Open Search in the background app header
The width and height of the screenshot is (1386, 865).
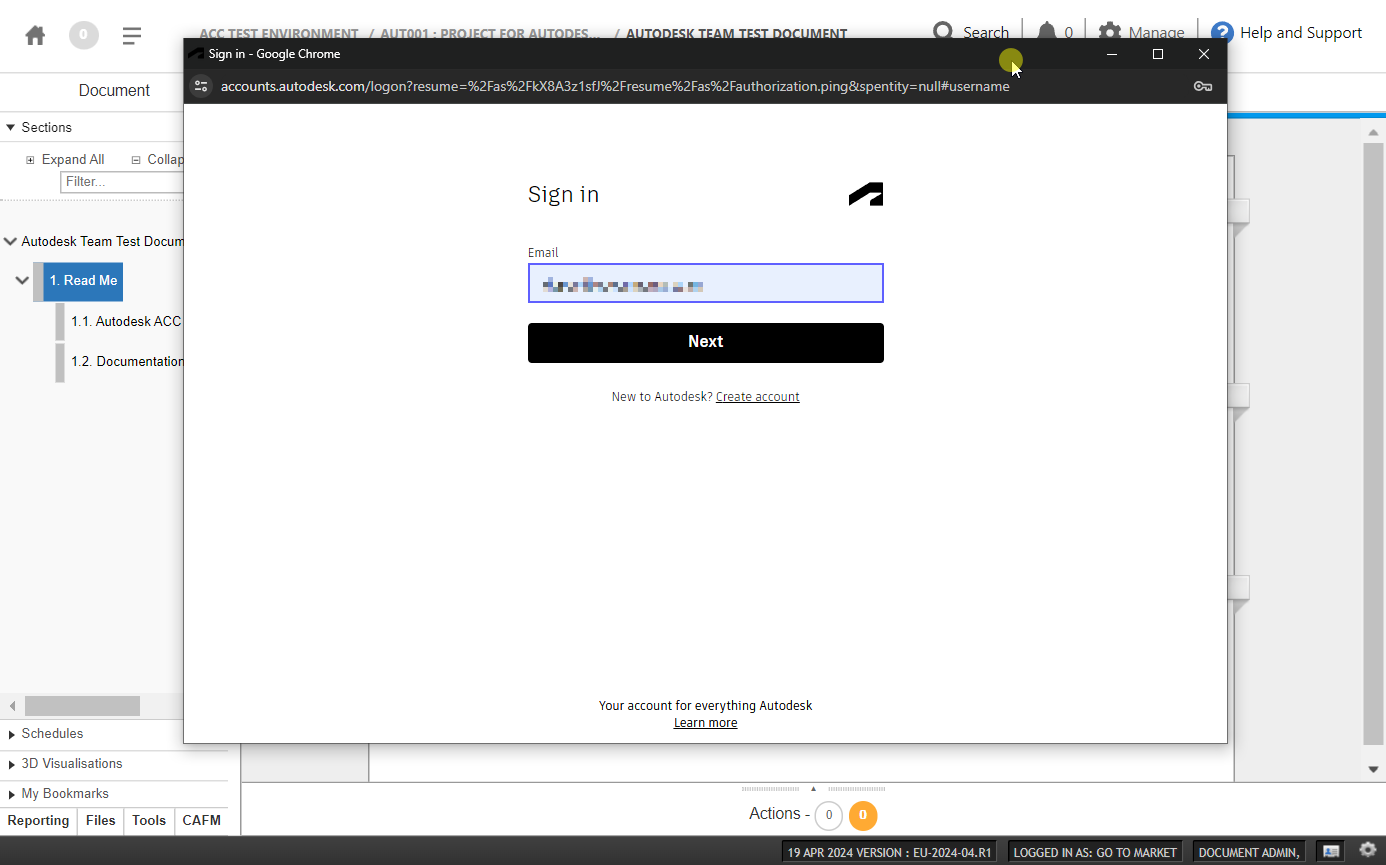click(970, 32)
